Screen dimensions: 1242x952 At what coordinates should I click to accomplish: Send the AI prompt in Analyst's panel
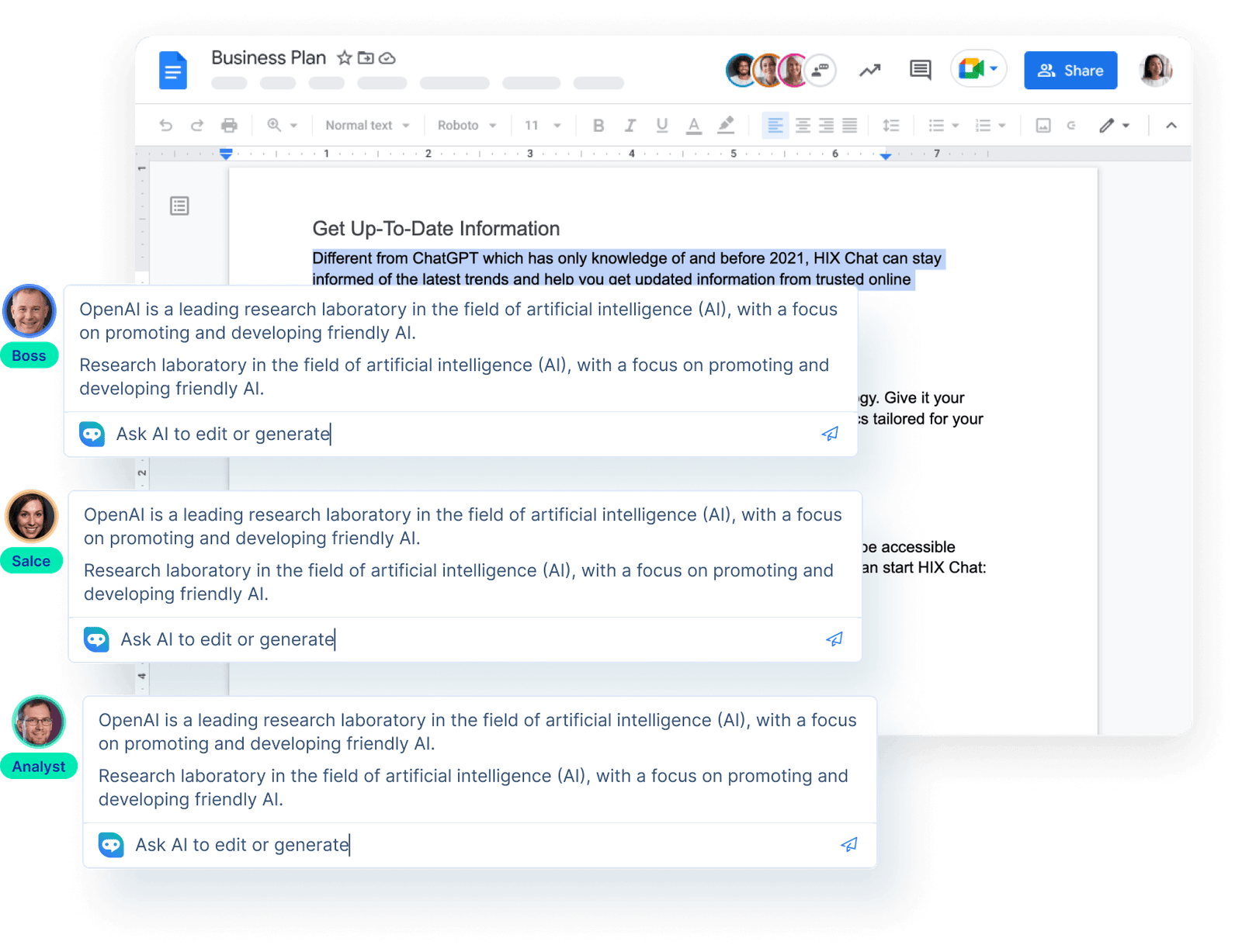pyautogui.click(x=849, y=845)
